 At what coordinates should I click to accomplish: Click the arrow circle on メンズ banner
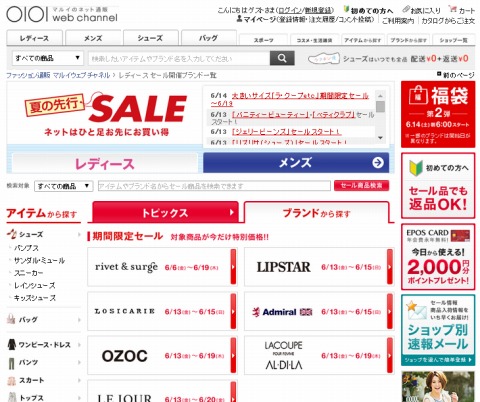point(378,163)
